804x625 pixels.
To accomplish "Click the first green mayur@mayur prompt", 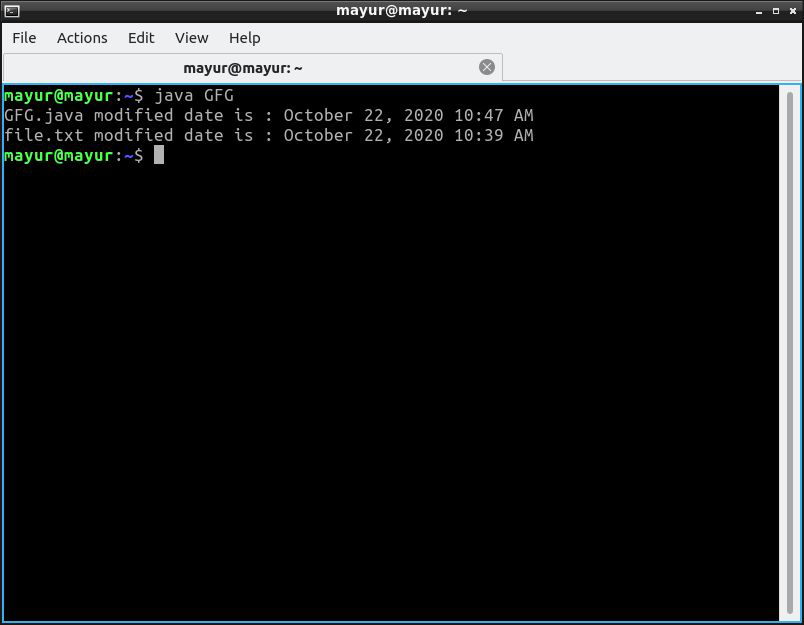I will click(x=58, y=96).
